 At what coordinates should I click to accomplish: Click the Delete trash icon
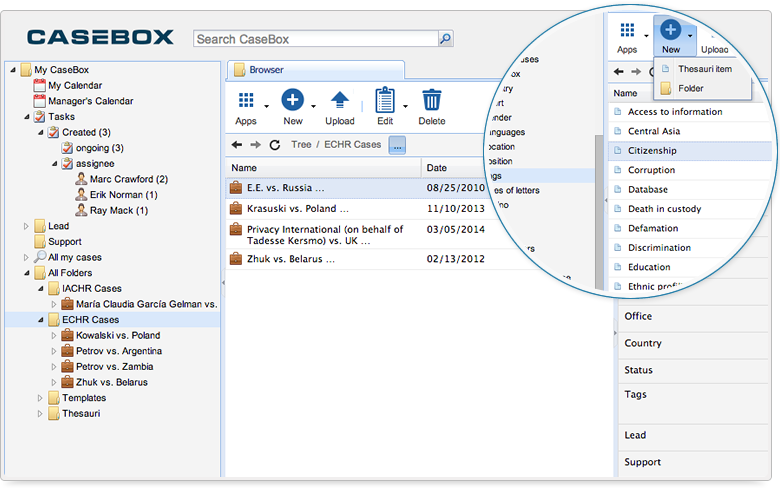tap(431, 100)
